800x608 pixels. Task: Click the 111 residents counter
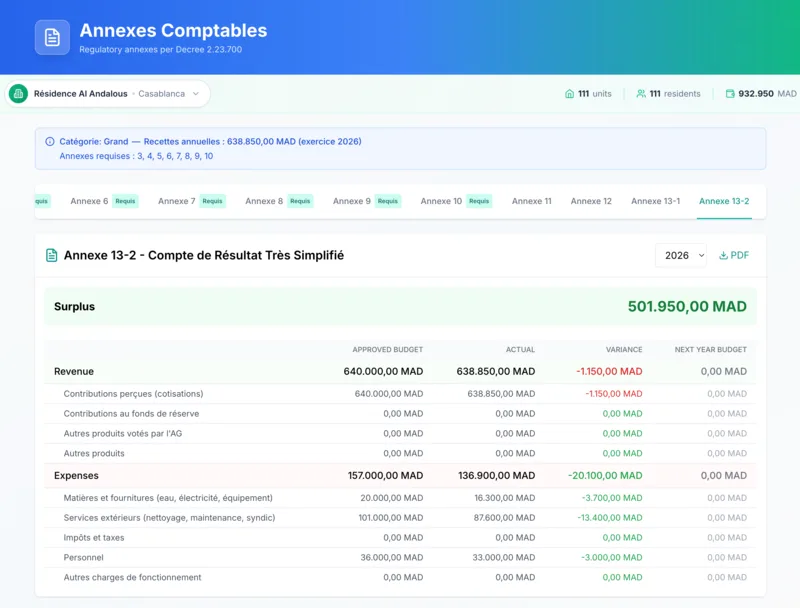coord(668,94)
